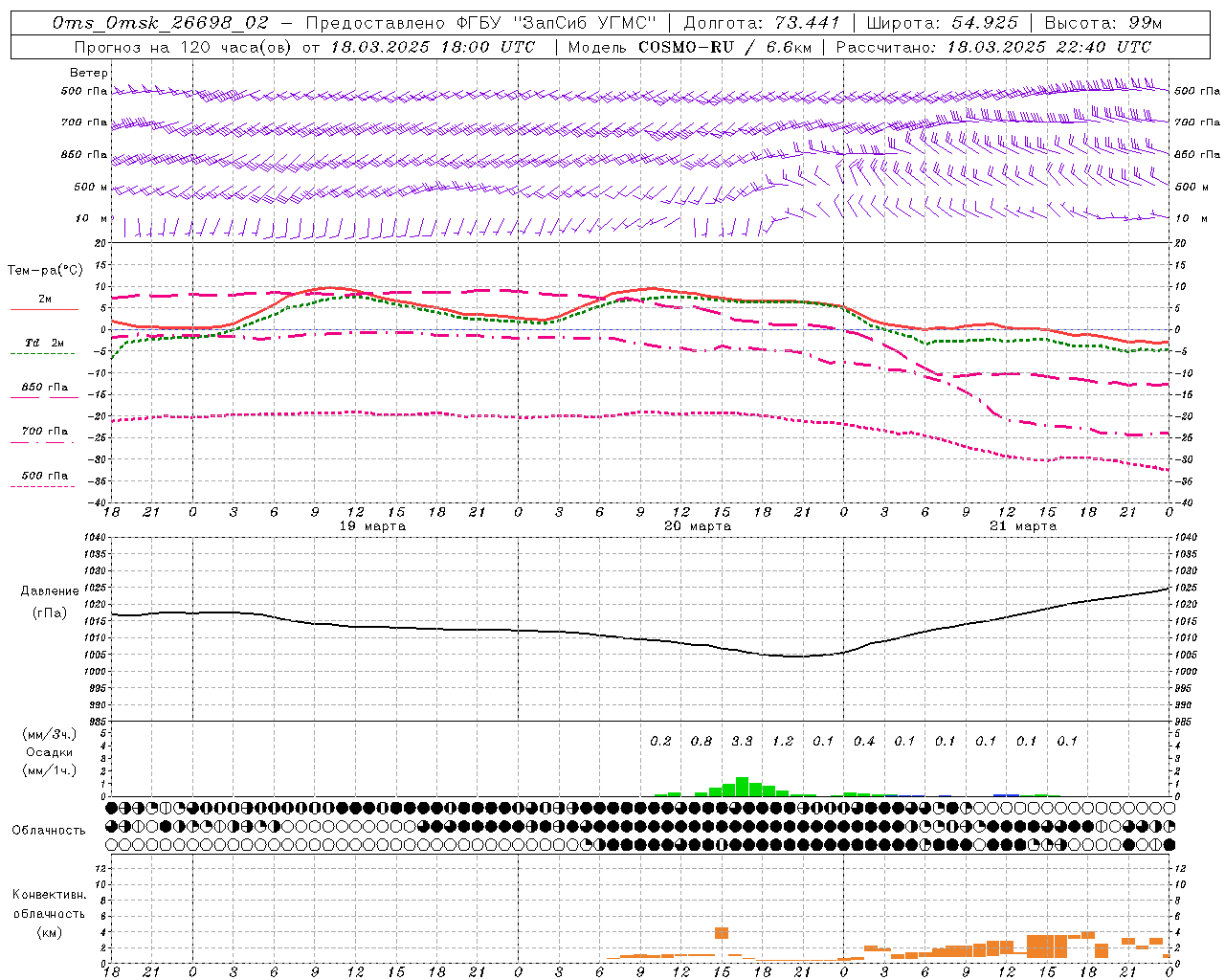Click the 1.2 precipitation total value

[783, 741]
